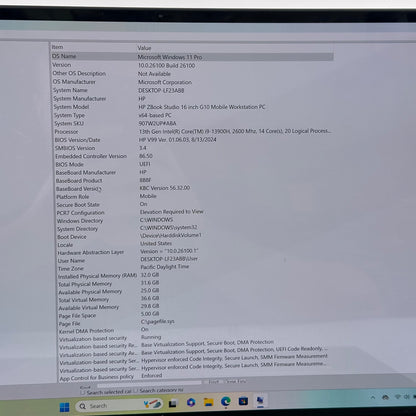Open the network status tray icon

click(397, 397)
